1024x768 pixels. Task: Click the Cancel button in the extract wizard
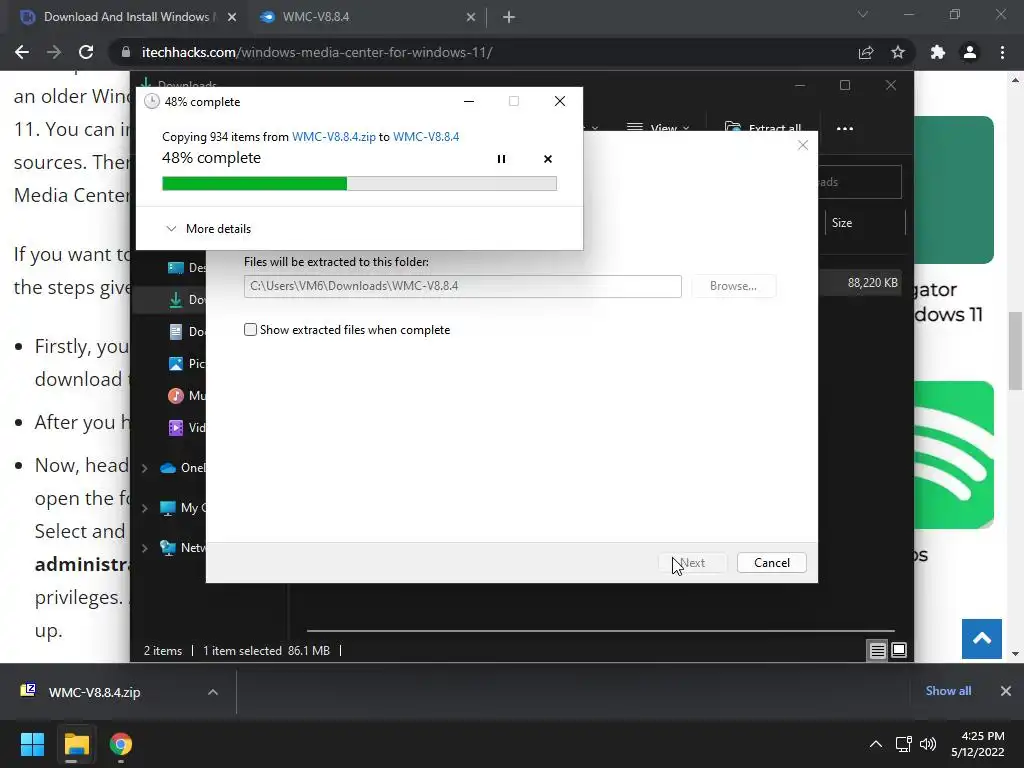tap(771, 563)
